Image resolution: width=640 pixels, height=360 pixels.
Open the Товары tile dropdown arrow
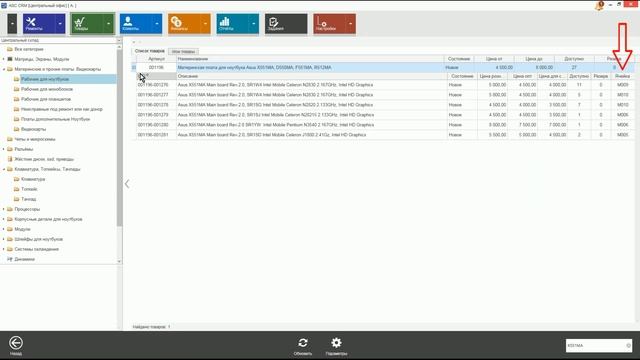[x=109, y=23]
